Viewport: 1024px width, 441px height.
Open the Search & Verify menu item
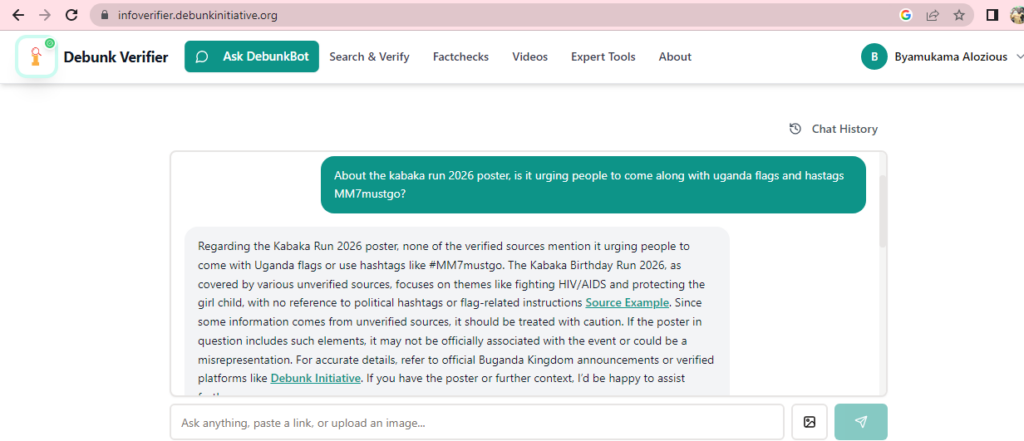(x=369, y=57)
